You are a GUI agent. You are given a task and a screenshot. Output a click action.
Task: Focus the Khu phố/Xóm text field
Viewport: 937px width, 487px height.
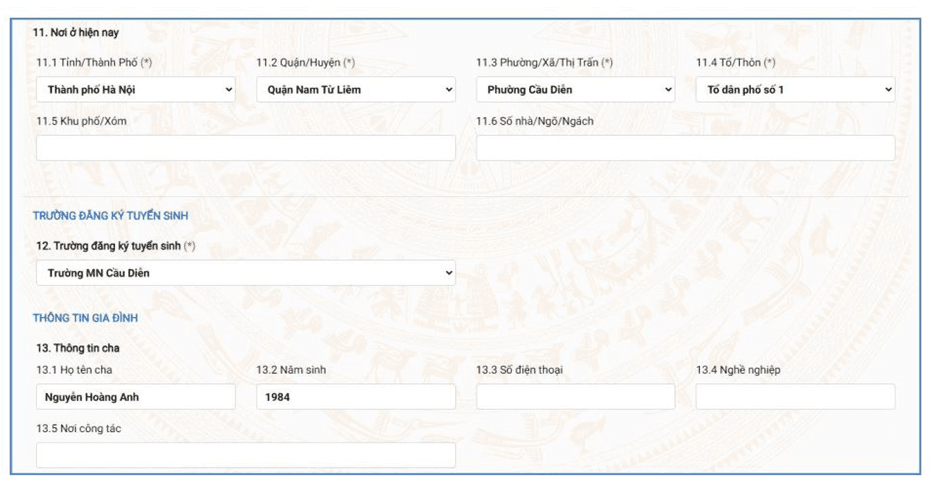(246, 148)
